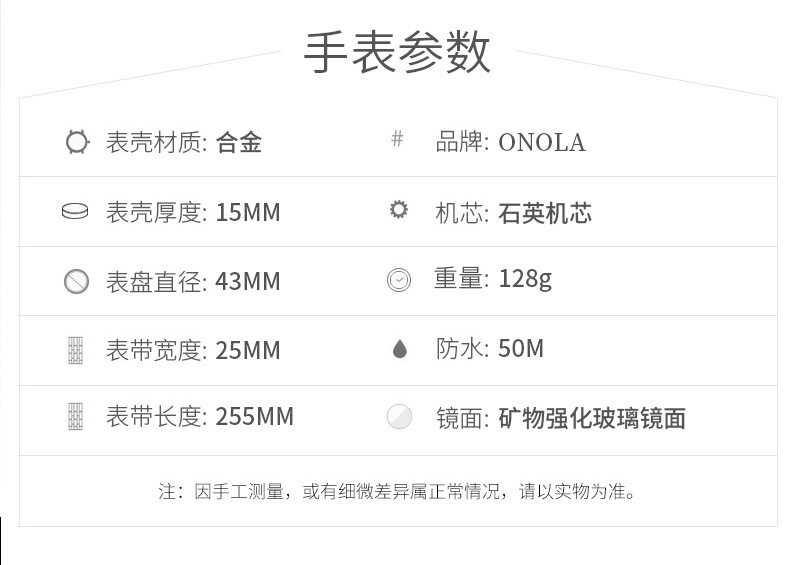Click the 128g weight value
Screen dimensions: 790x565
[525, 279]
